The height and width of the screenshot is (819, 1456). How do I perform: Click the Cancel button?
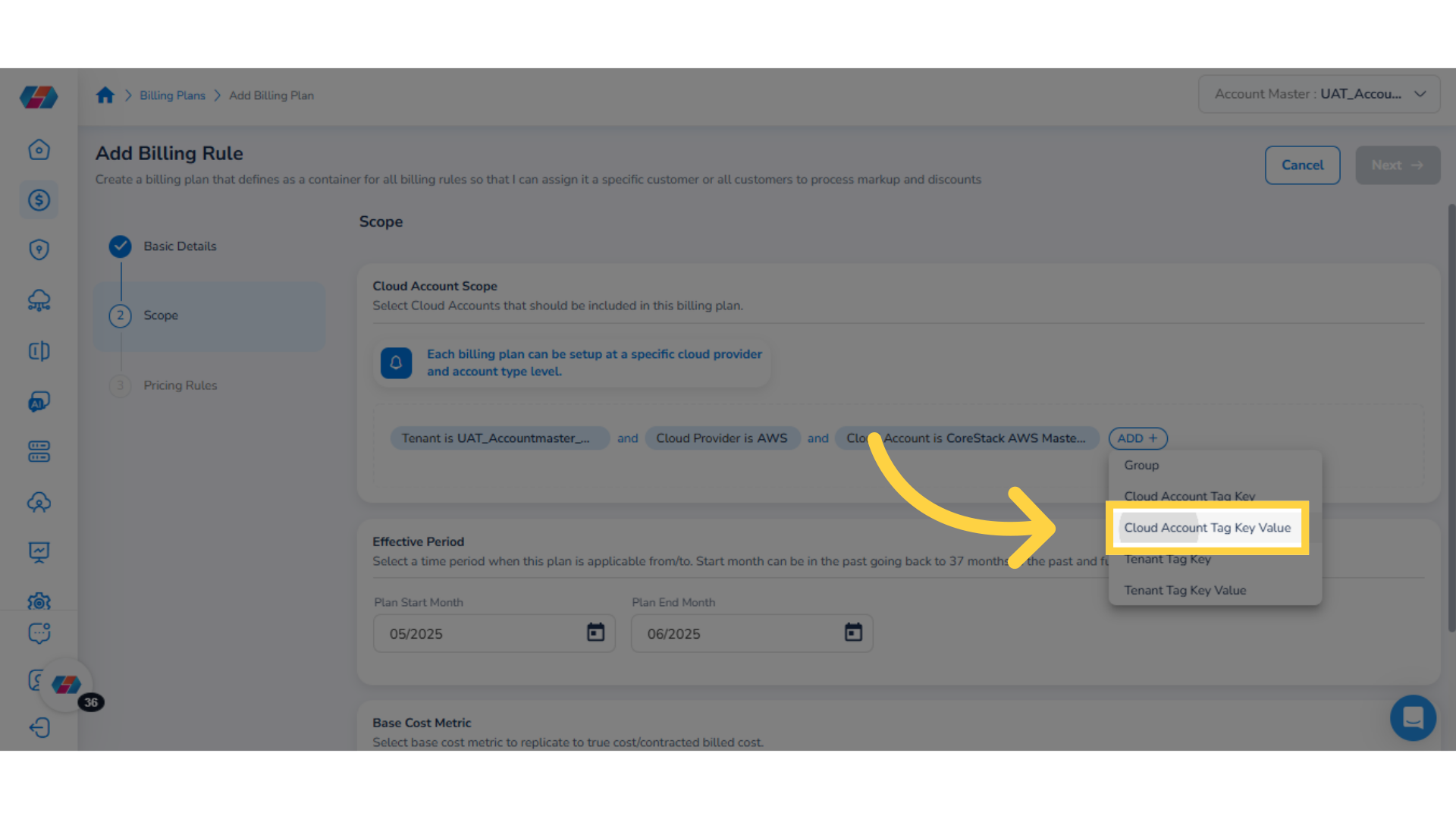coord(1302,165)
